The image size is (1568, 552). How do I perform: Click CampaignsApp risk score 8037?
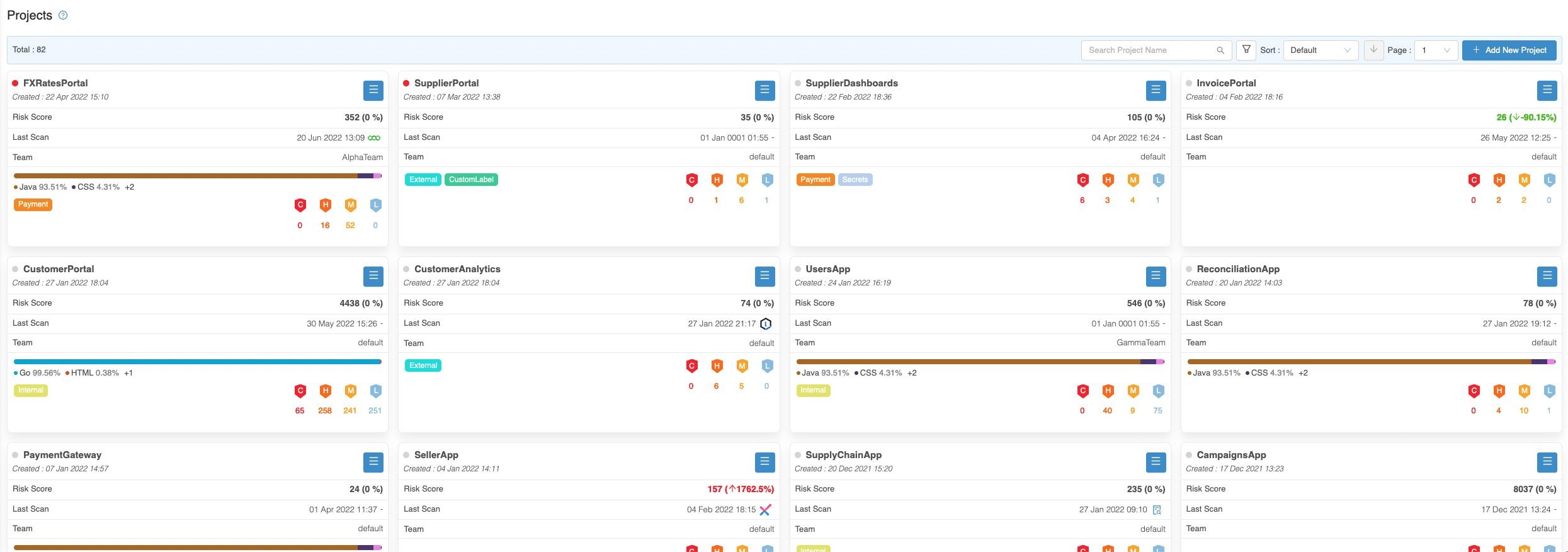click(1535, 489)
